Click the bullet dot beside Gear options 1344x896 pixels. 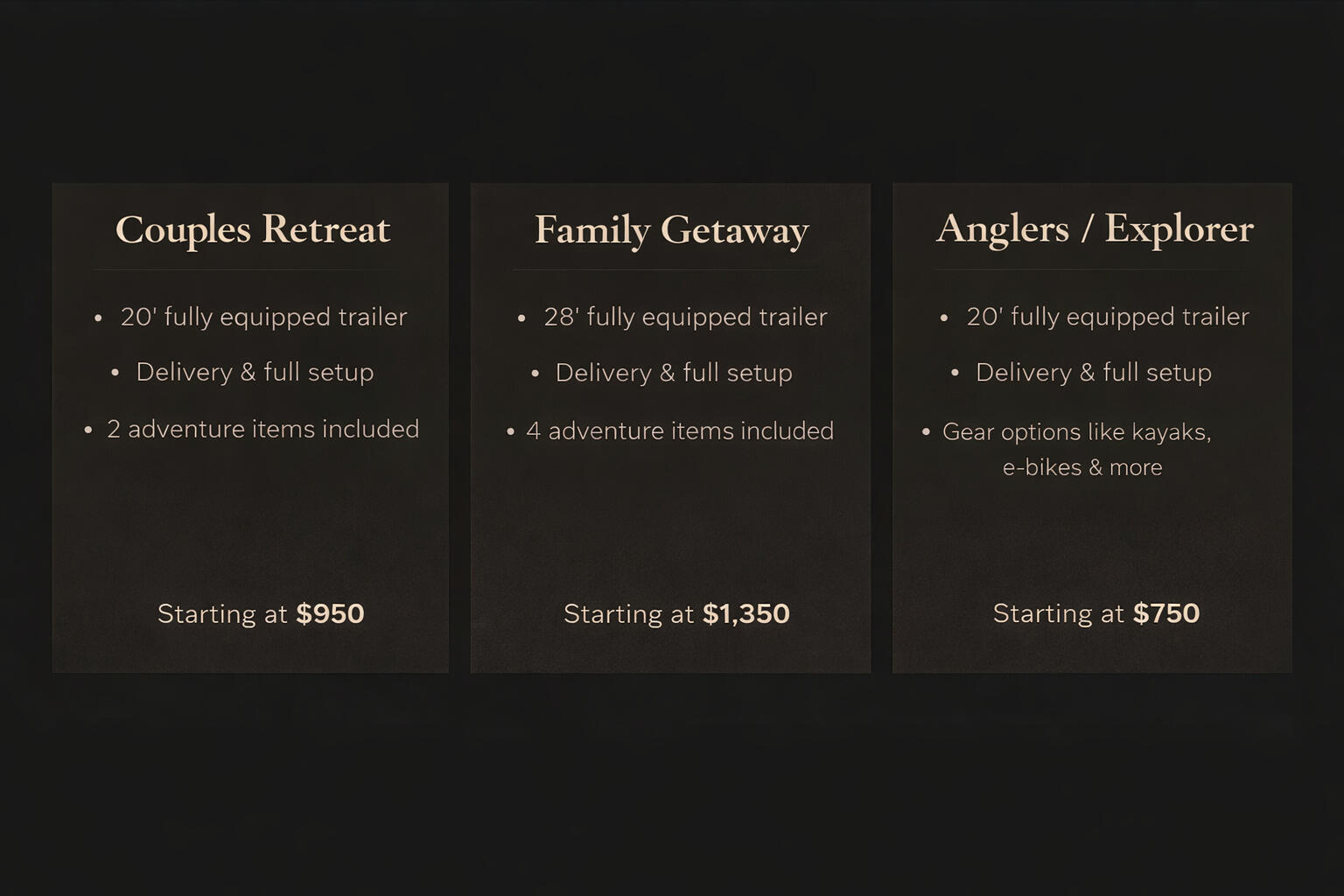tap(927, 432)
